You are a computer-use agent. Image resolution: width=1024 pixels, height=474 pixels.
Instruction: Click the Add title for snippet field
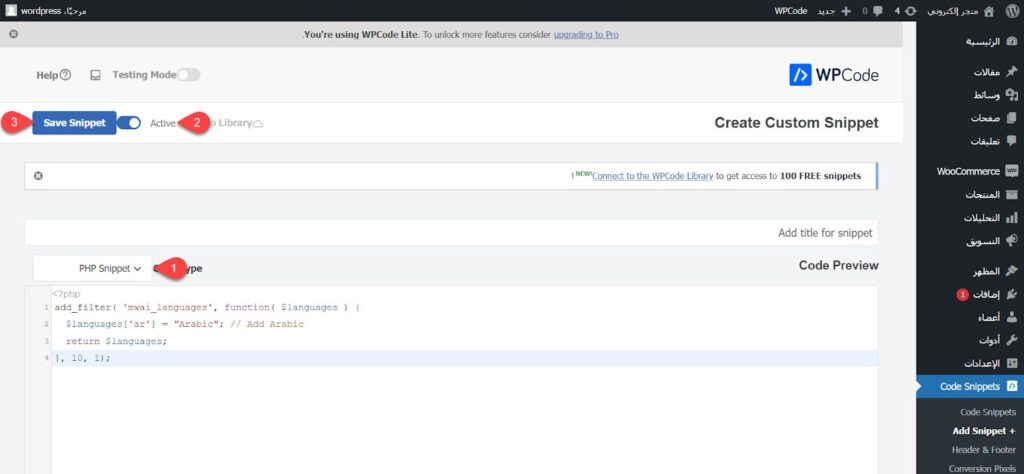(451, 233)
